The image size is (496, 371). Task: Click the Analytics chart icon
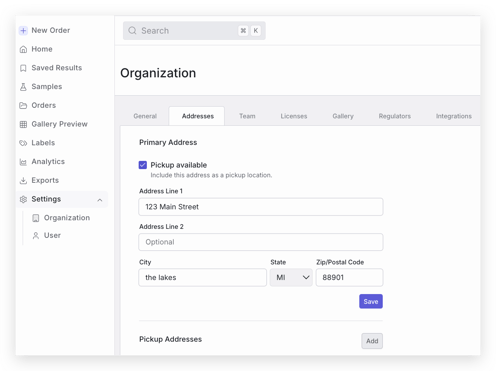(x=23, y=162)
